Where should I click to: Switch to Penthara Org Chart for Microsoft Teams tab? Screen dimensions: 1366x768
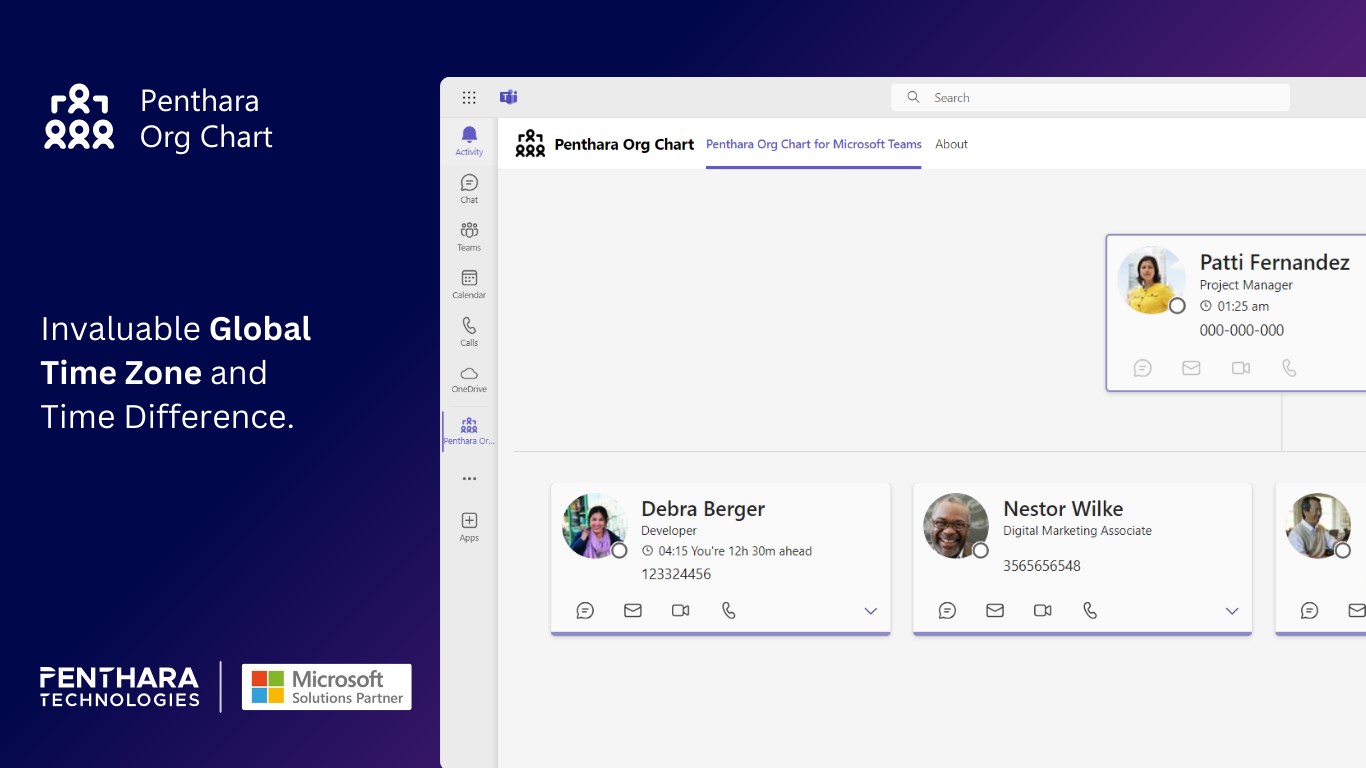(814, 144)
